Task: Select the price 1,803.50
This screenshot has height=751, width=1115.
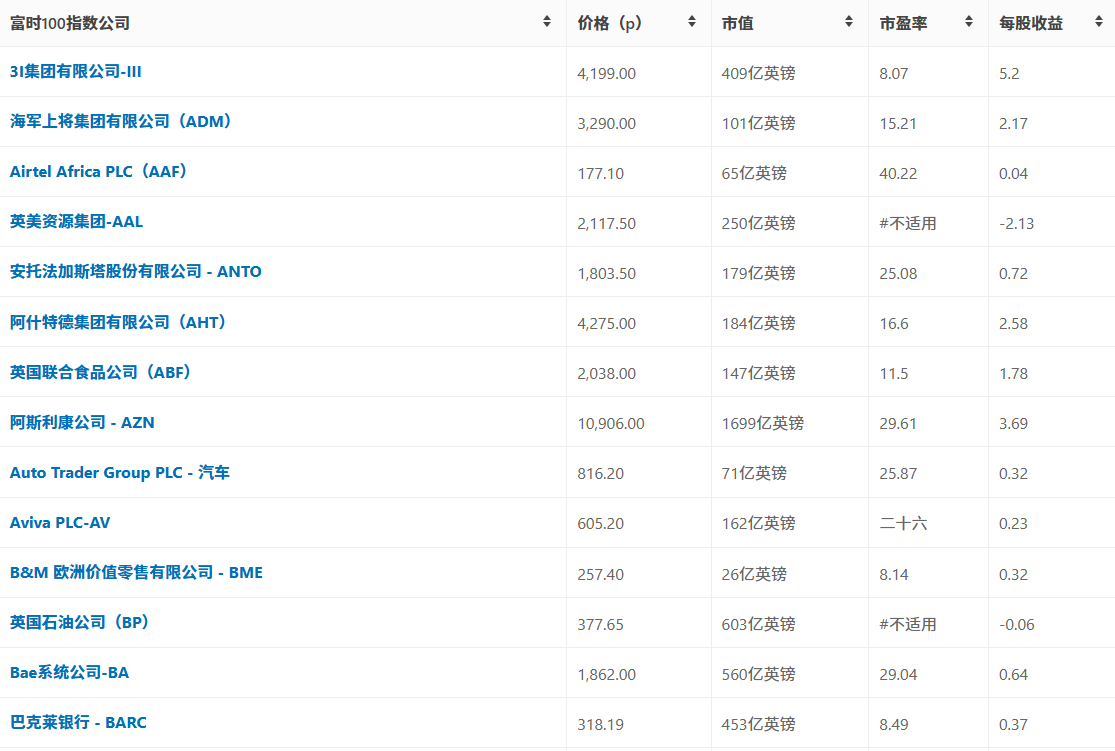Action: pos(607,274)
